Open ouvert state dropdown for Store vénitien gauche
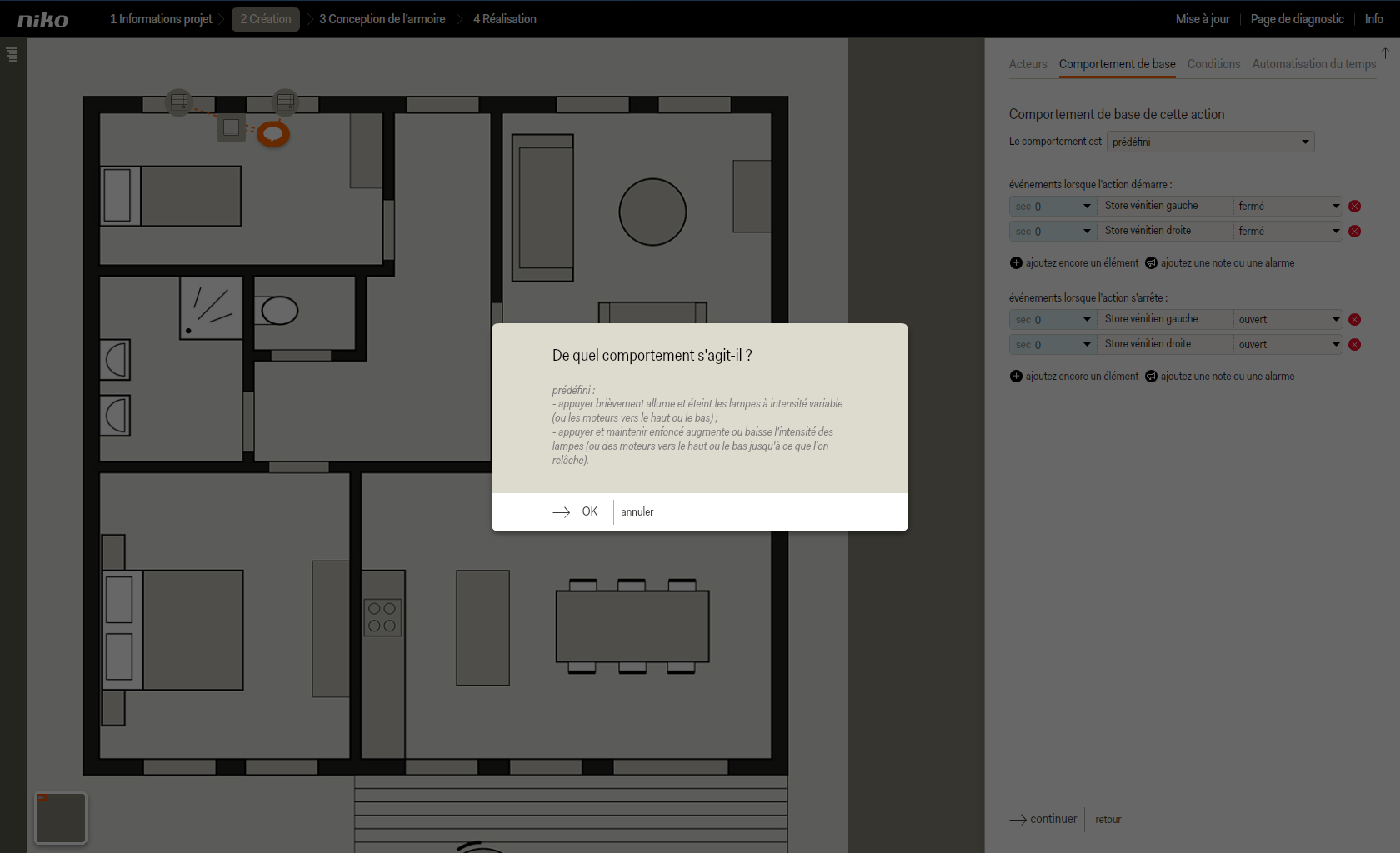 (1288, 320)
